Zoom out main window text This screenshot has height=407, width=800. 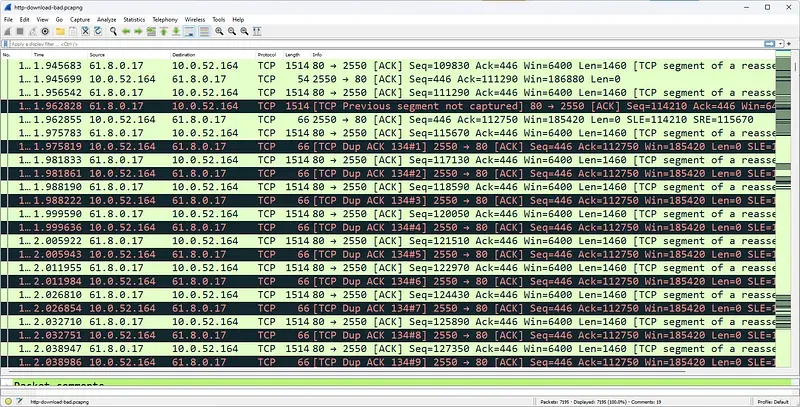tap(232, 32)
